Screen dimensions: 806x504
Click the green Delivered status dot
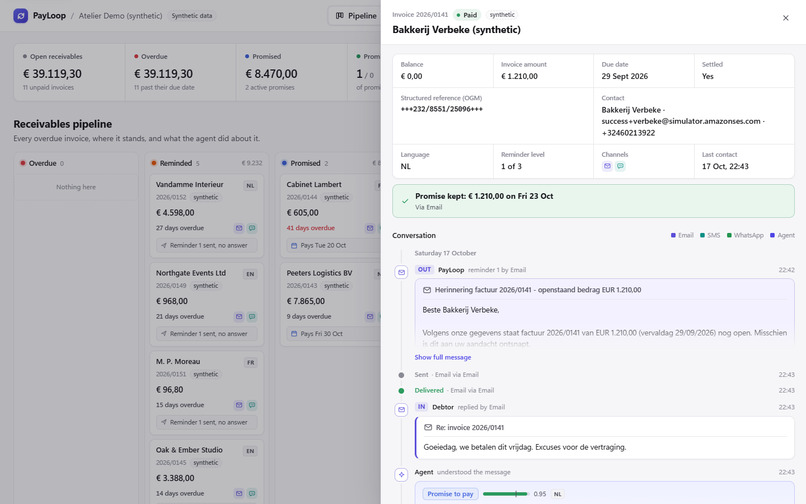[x=401, y=391]
